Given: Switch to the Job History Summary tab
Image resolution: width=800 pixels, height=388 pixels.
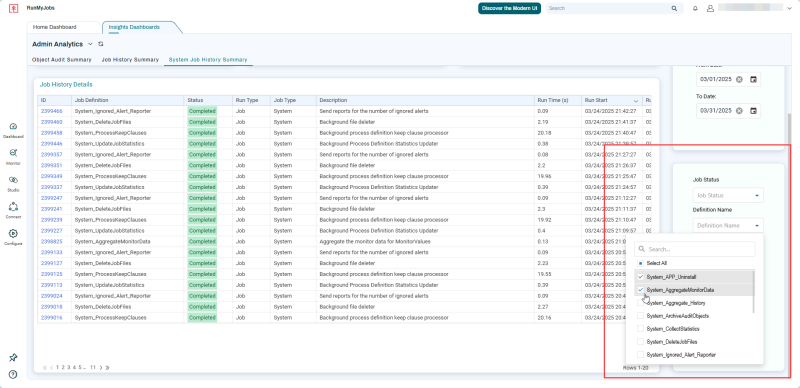Looking at the screenshot, I should [x=130, y=60].
